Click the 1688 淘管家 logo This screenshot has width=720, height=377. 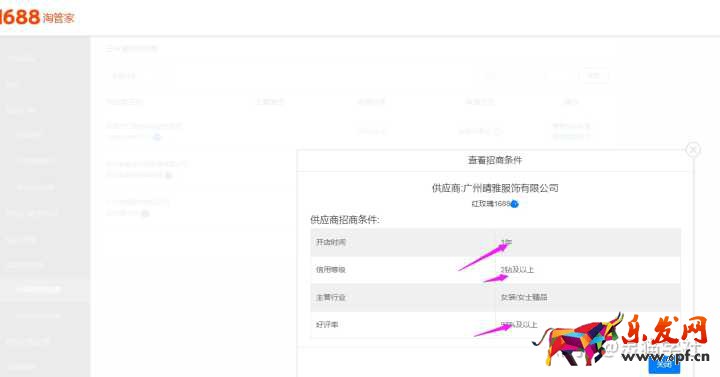(37, 17)
